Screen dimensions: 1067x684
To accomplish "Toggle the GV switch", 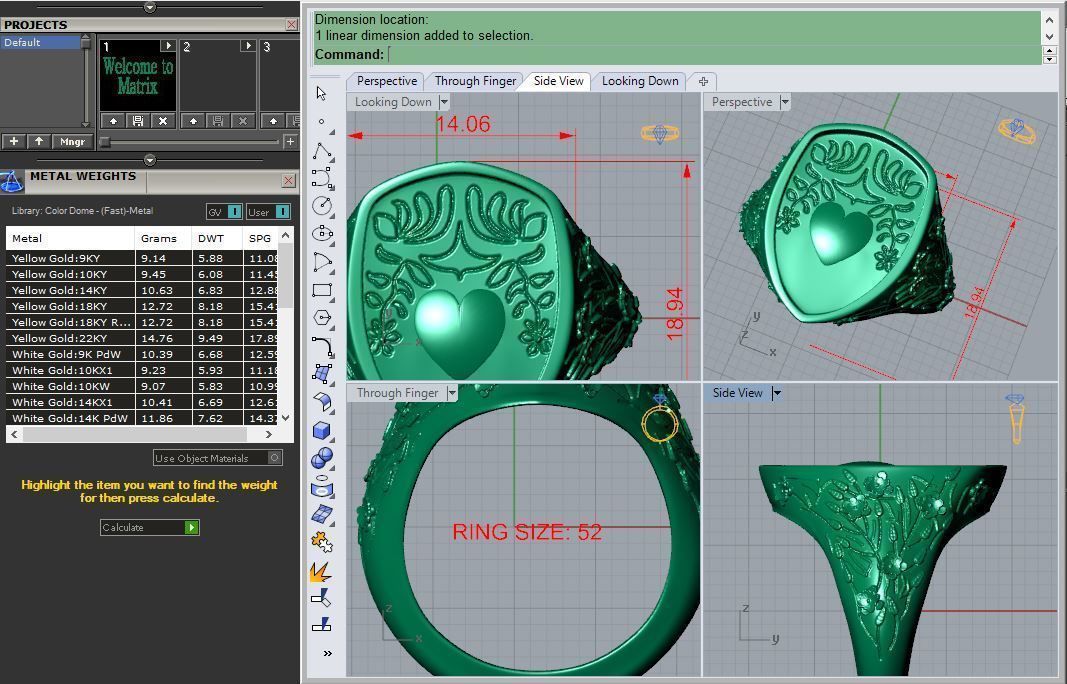I will coord(234,212).
